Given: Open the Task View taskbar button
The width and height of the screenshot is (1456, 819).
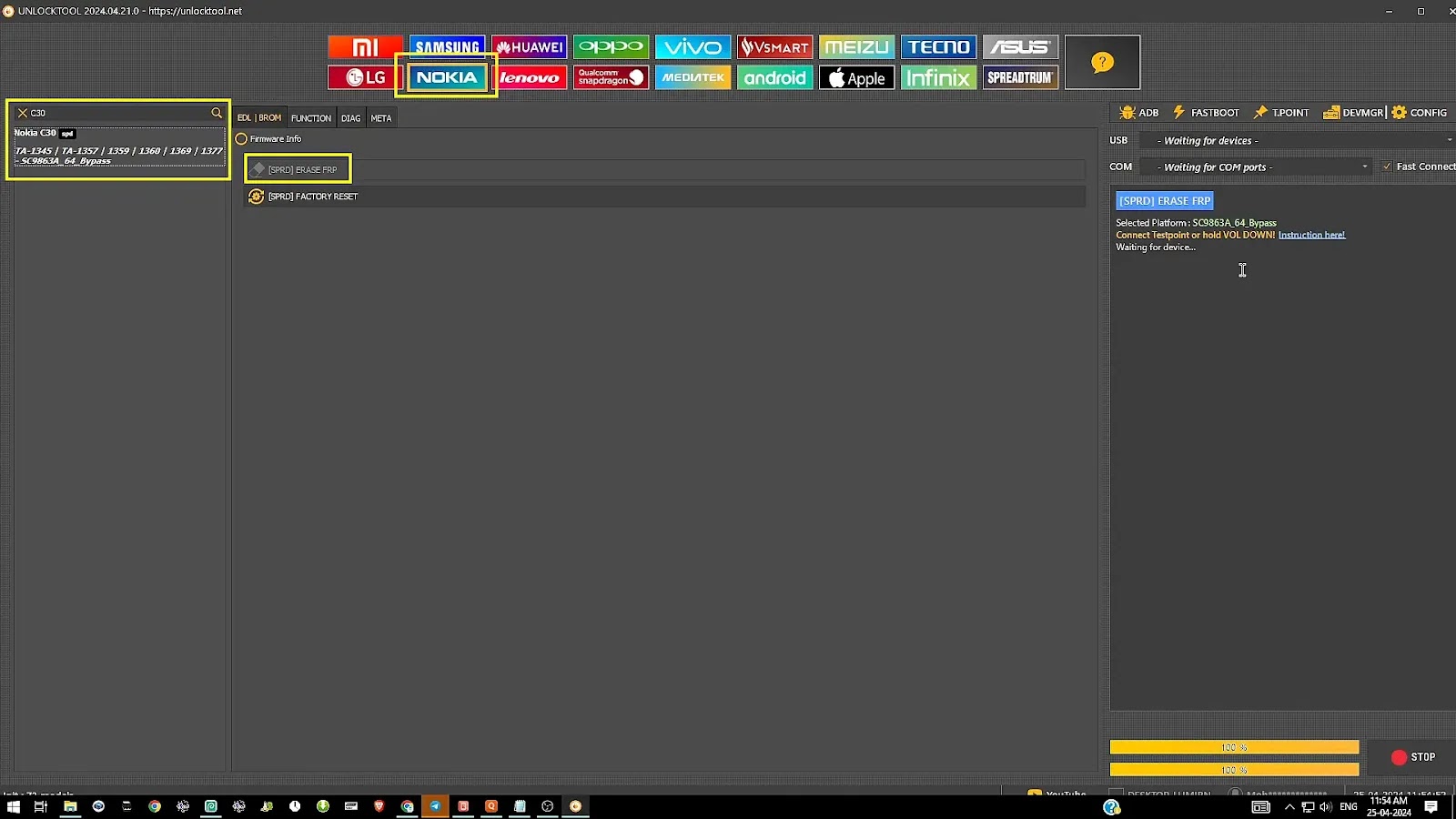Looking at the screenshot, I should point(40,806).
